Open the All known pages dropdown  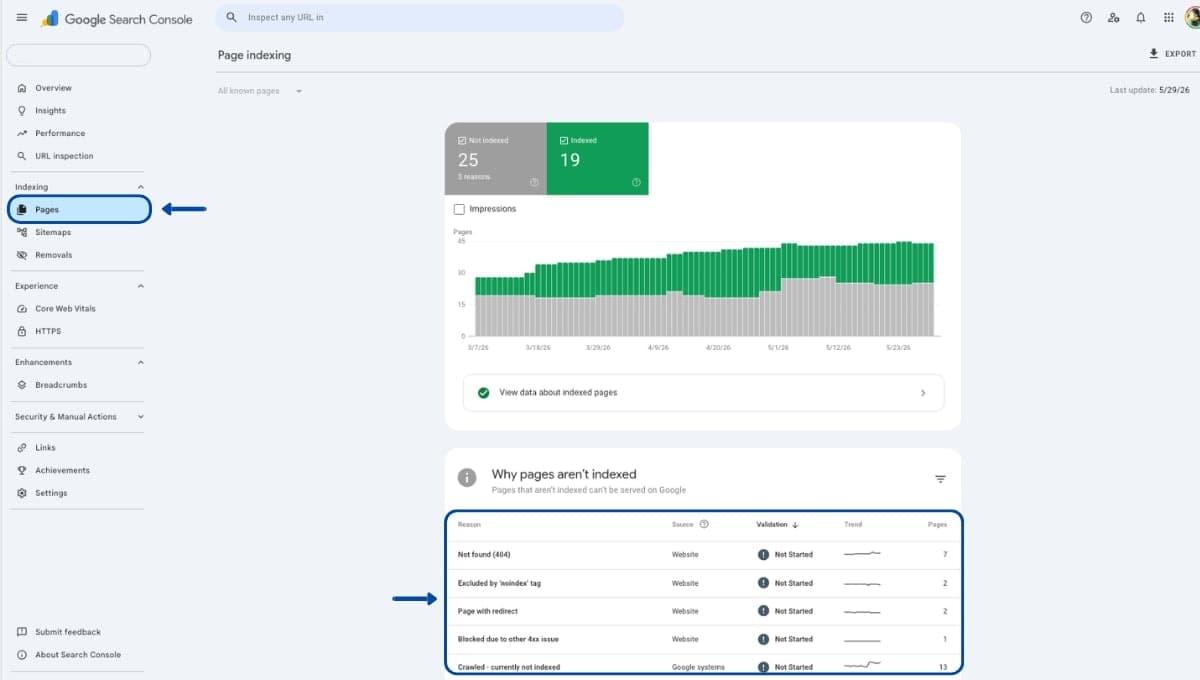click(260, 91)
